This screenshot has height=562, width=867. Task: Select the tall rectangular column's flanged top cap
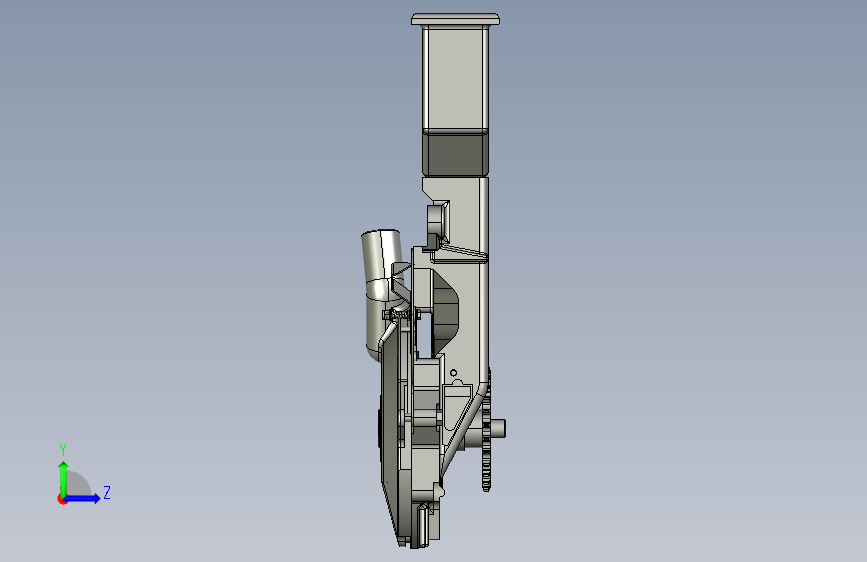point(456,19)
